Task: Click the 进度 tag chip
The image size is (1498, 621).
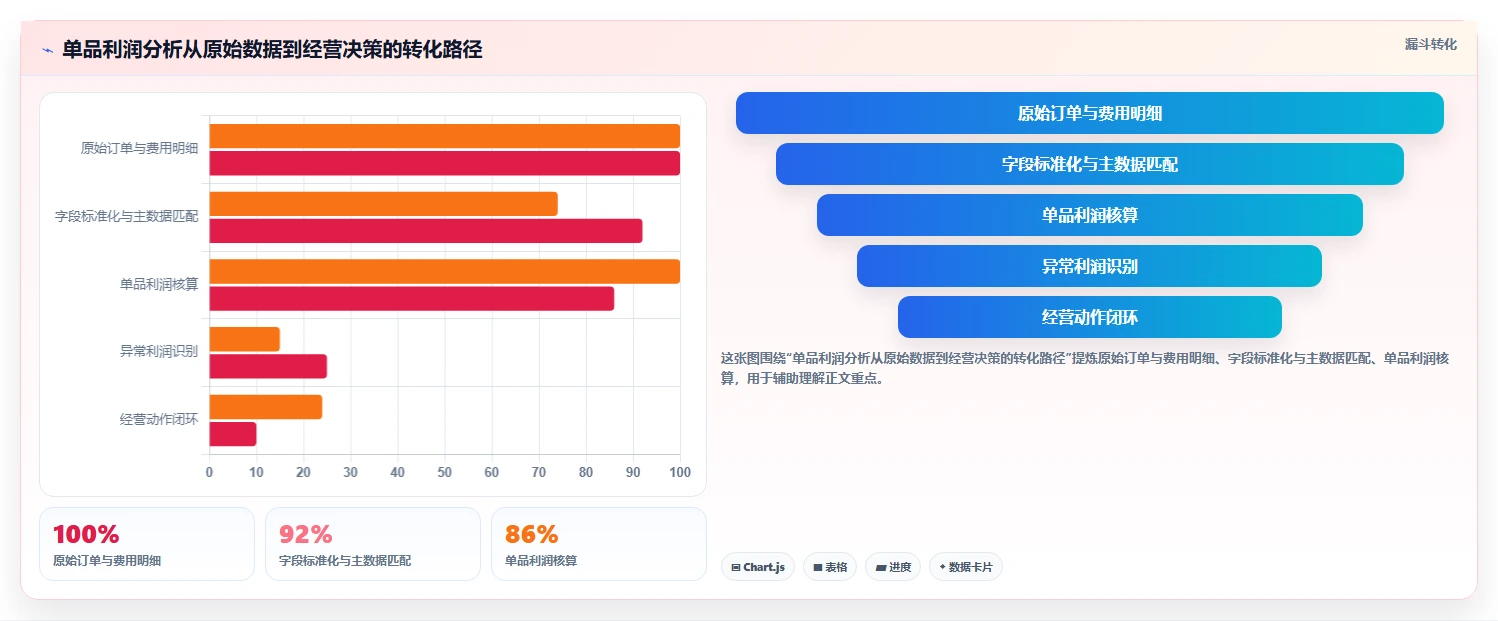Action: [893, 567]
